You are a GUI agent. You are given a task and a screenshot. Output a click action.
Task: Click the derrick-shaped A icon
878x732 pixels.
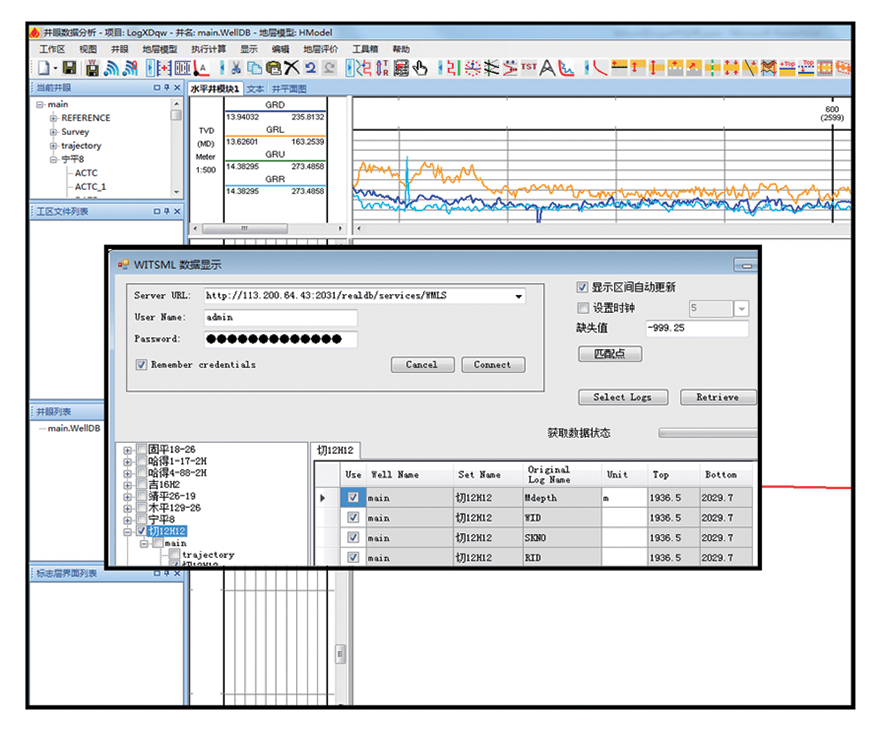coord(547,68)
